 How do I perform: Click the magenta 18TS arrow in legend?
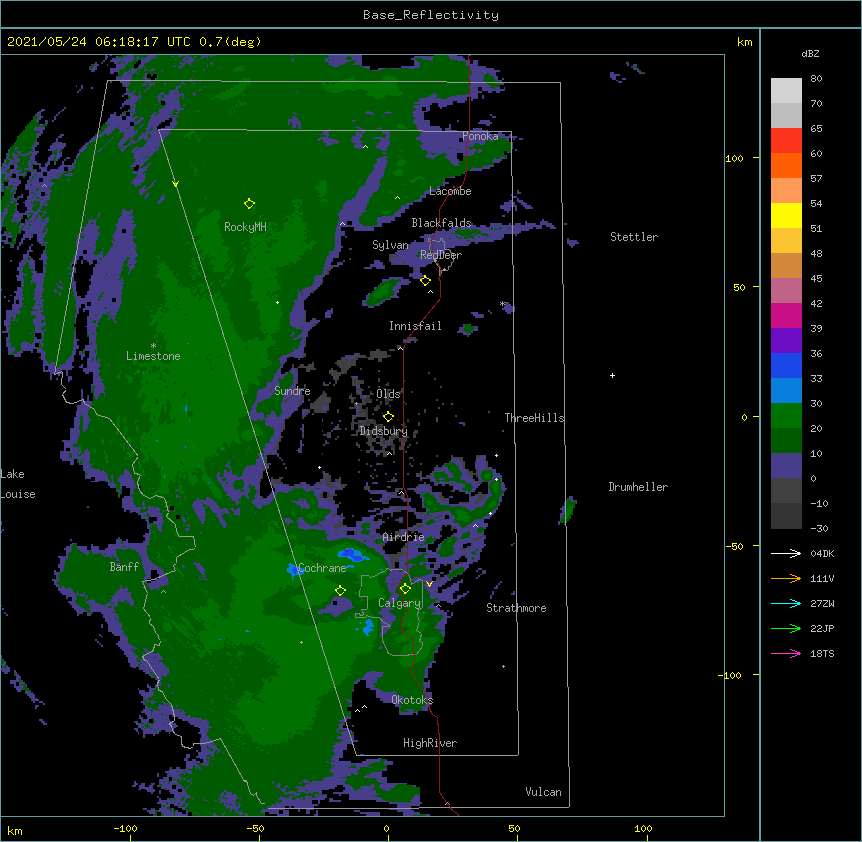pyautogui.click(x=786, y=653)
